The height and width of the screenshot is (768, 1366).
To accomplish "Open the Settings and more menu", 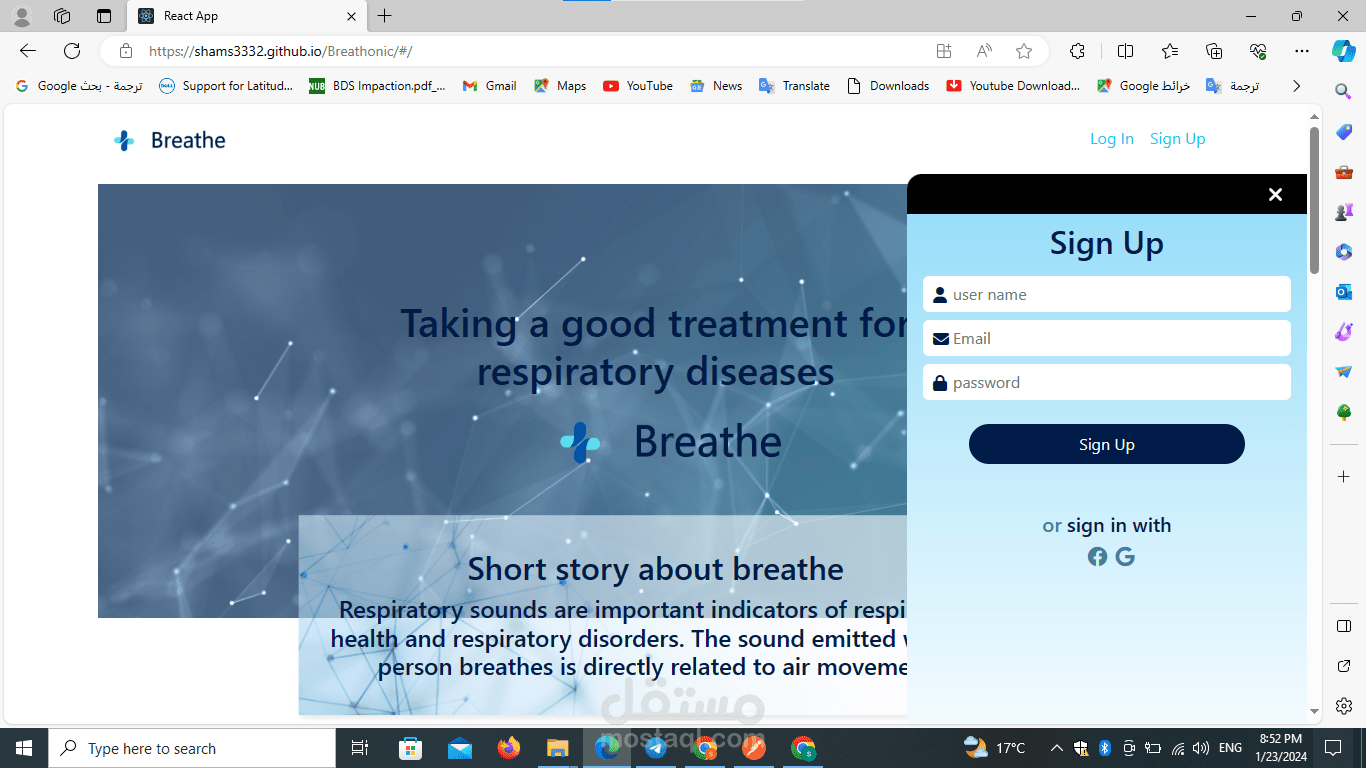I will pyautogui.click(x=1302, y=51).
